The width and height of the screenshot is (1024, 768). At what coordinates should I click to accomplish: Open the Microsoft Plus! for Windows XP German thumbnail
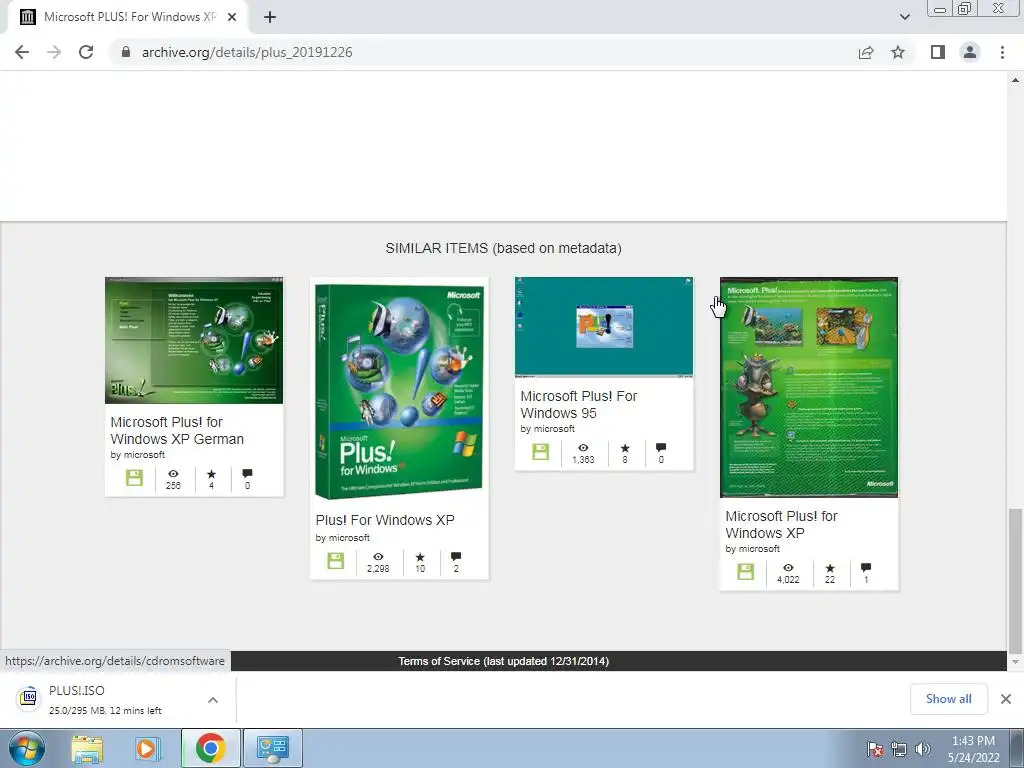[x=194, y=340]
